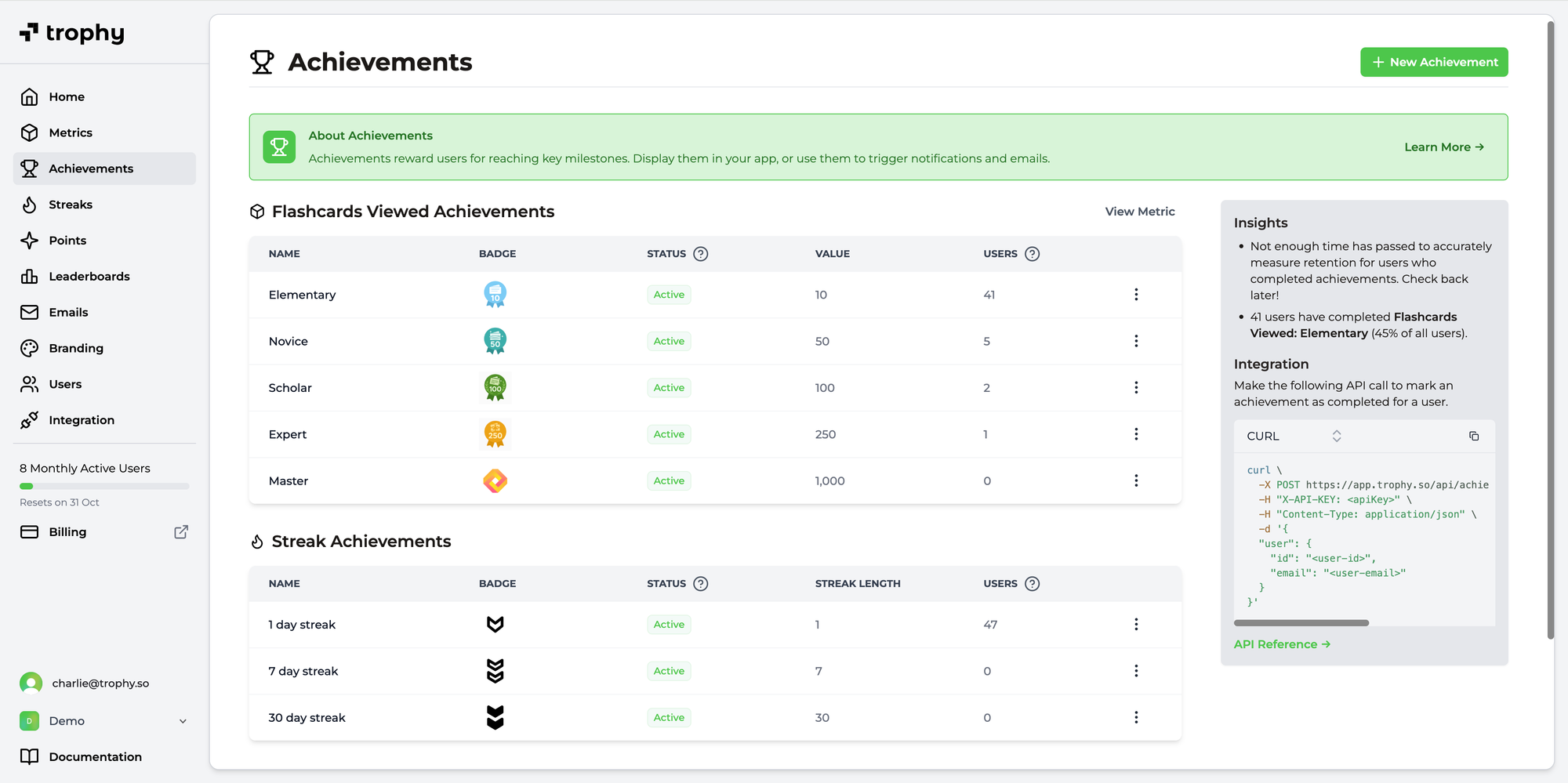
Task: Click the Monthly Active Users progress bar
Action: (104, 485)
